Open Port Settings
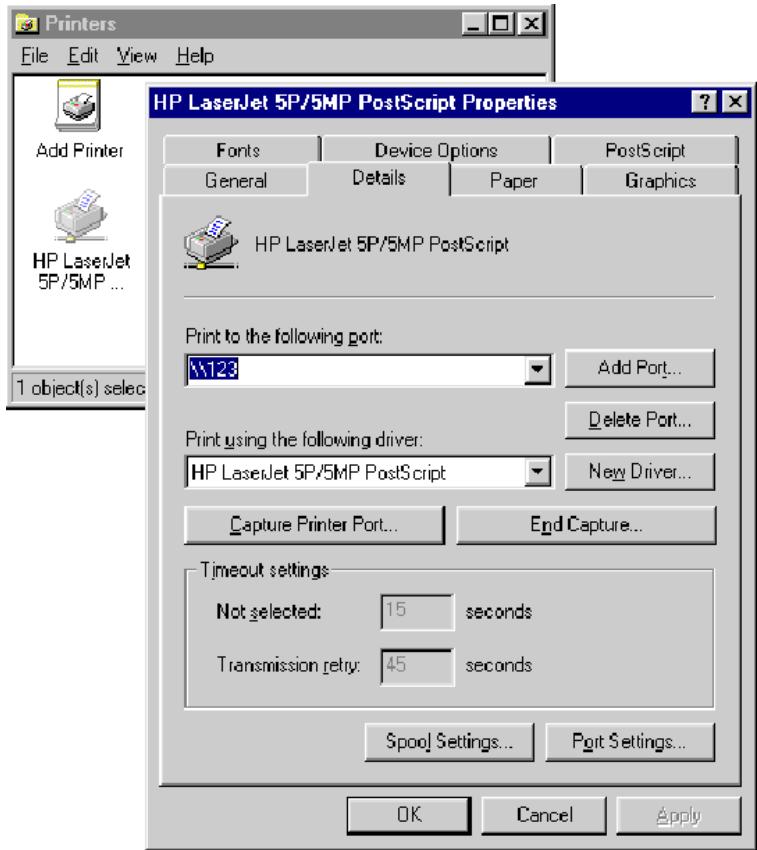The image size is (757, 850). click(x=630, y=742)
